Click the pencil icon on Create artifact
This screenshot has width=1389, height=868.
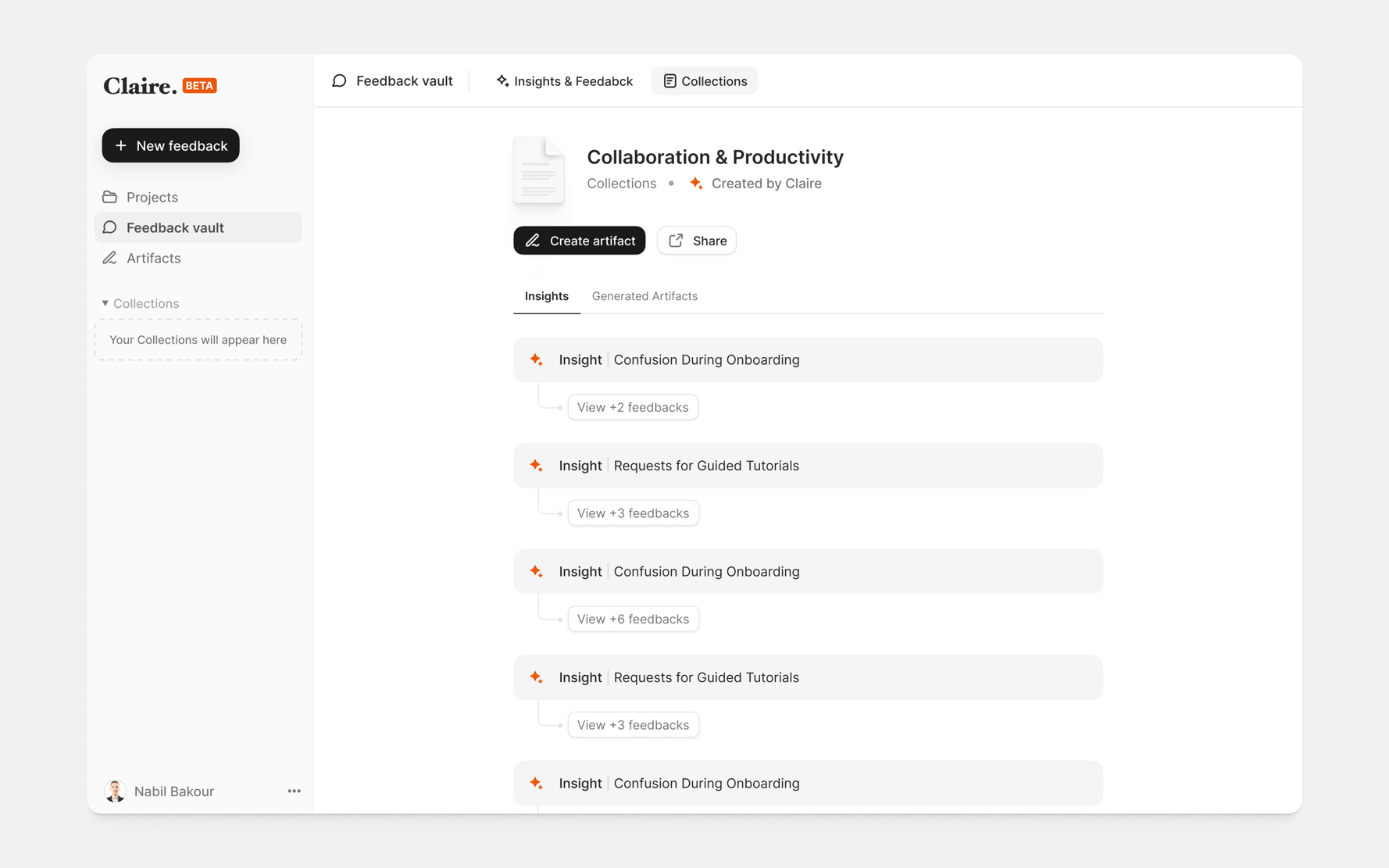coord(533,241)
